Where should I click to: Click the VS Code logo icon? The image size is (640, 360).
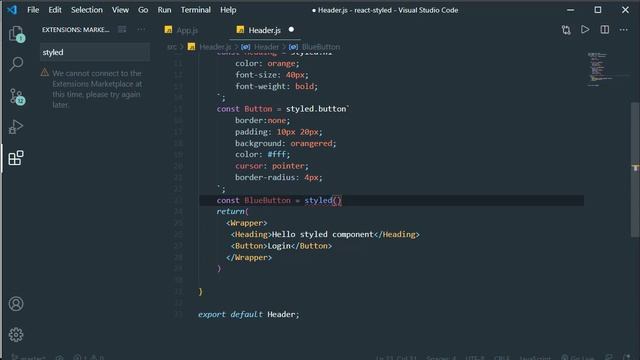(12, 10)
